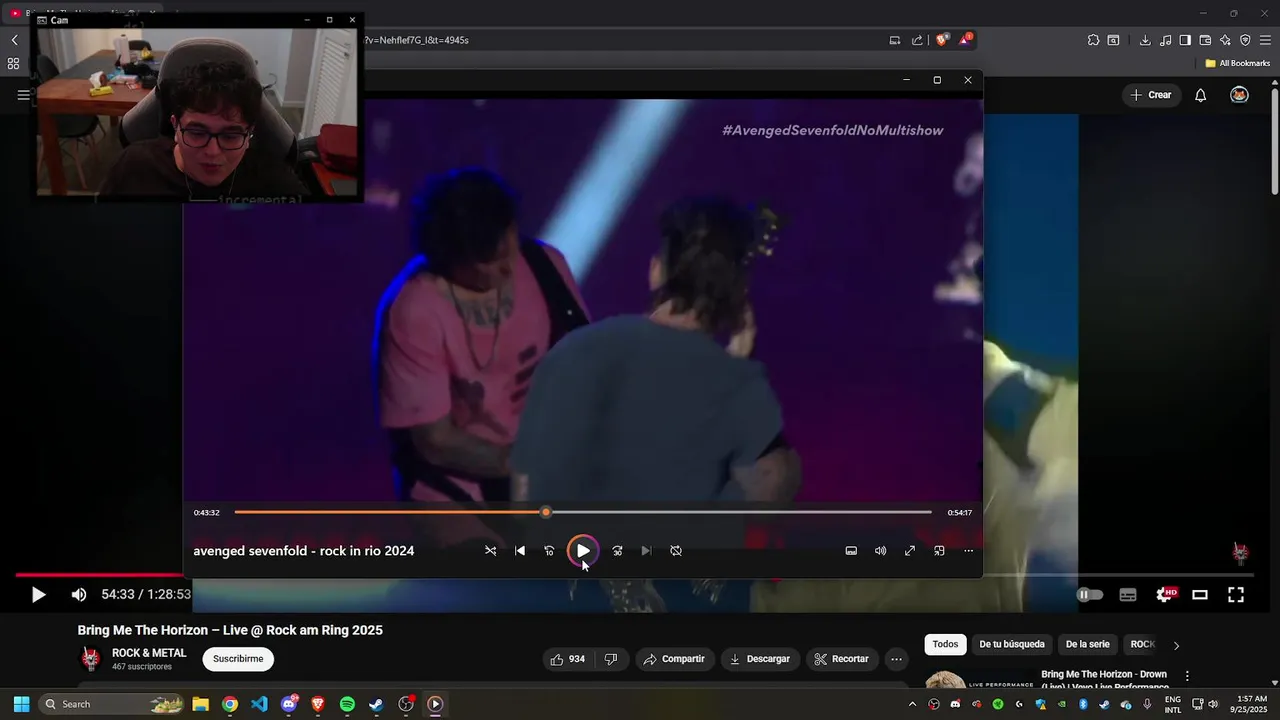Open Brave VPN shield icon

pos(1245,40)
